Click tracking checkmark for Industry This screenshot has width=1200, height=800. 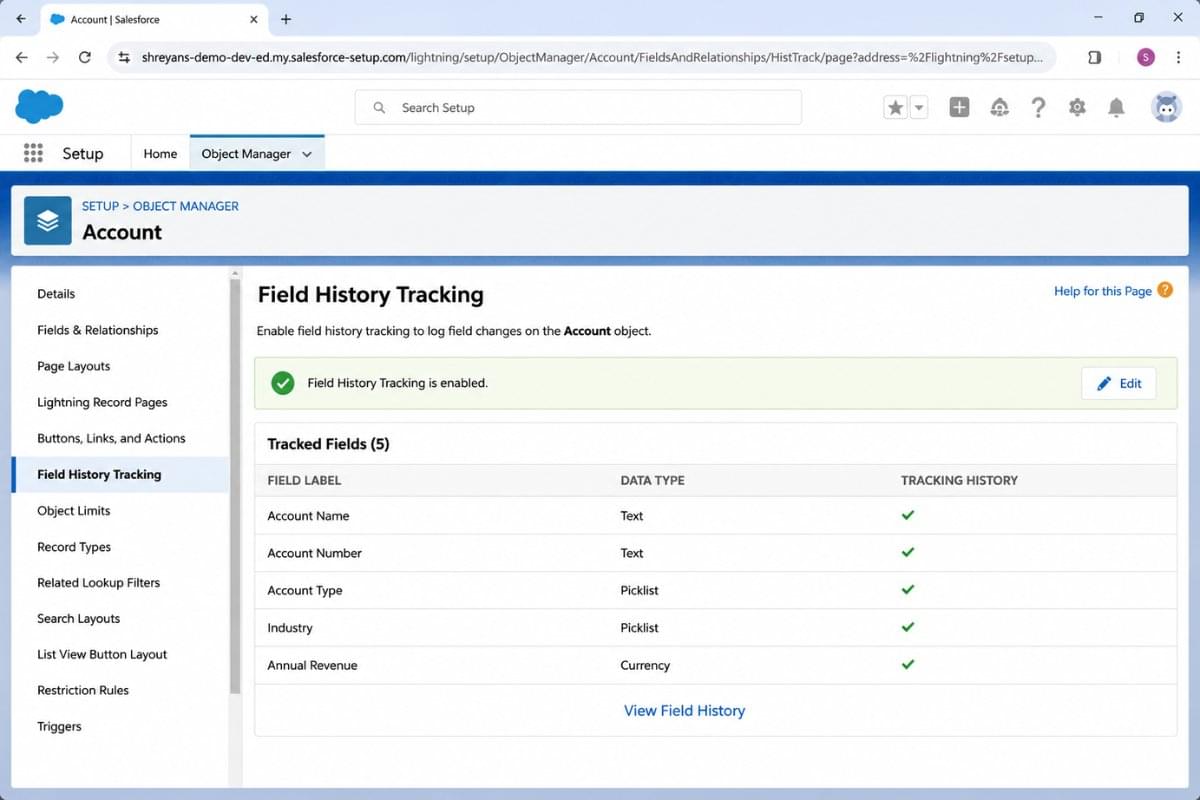[908, 627]
